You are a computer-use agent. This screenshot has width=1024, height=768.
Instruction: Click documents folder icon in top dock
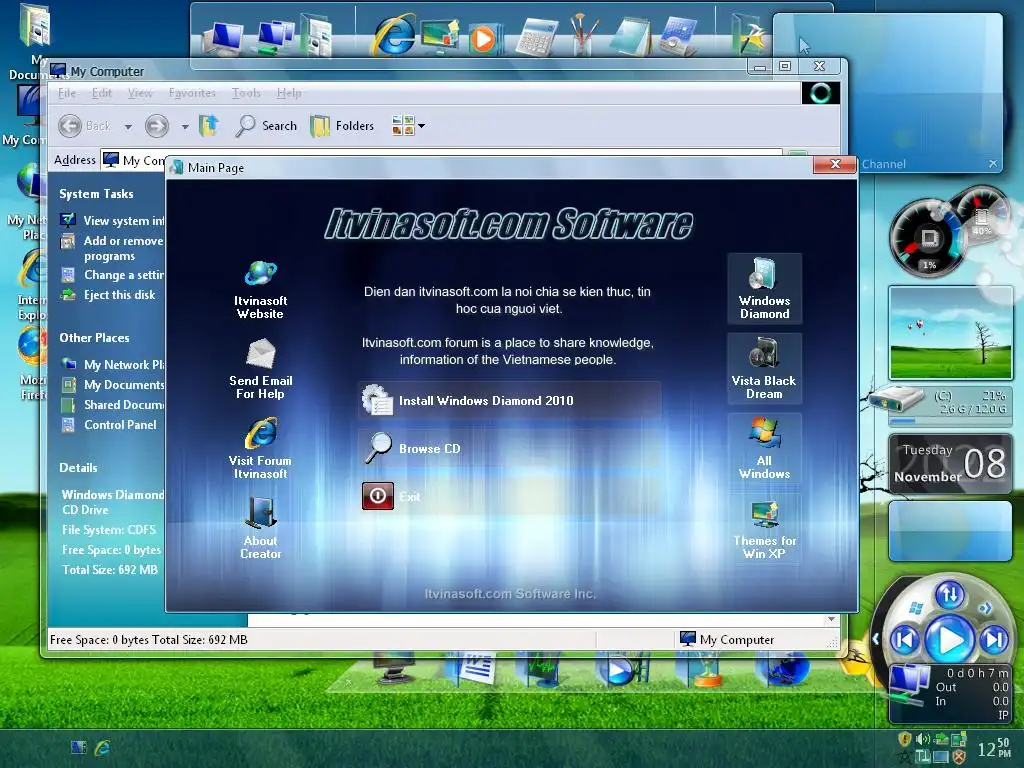(317, 36)
